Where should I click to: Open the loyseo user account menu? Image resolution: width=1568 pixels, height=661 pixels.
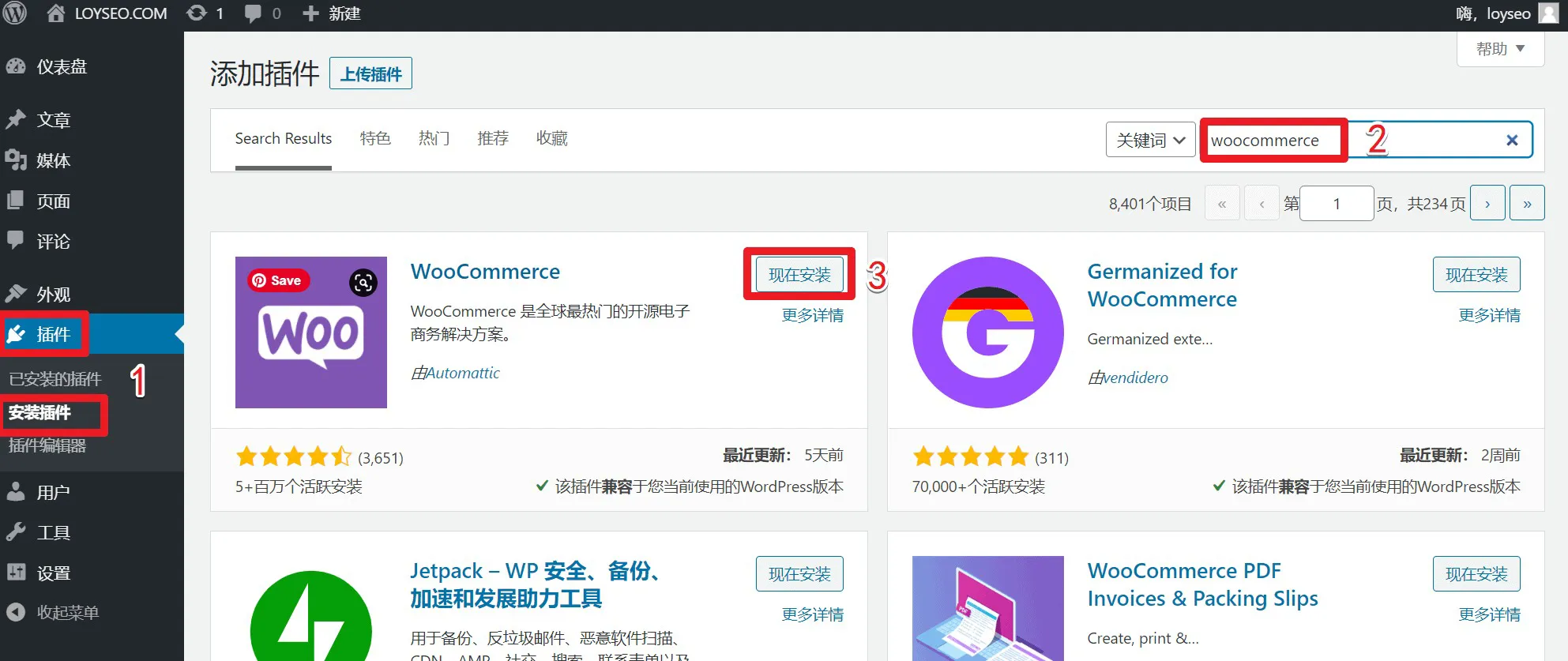(1507, 13)
